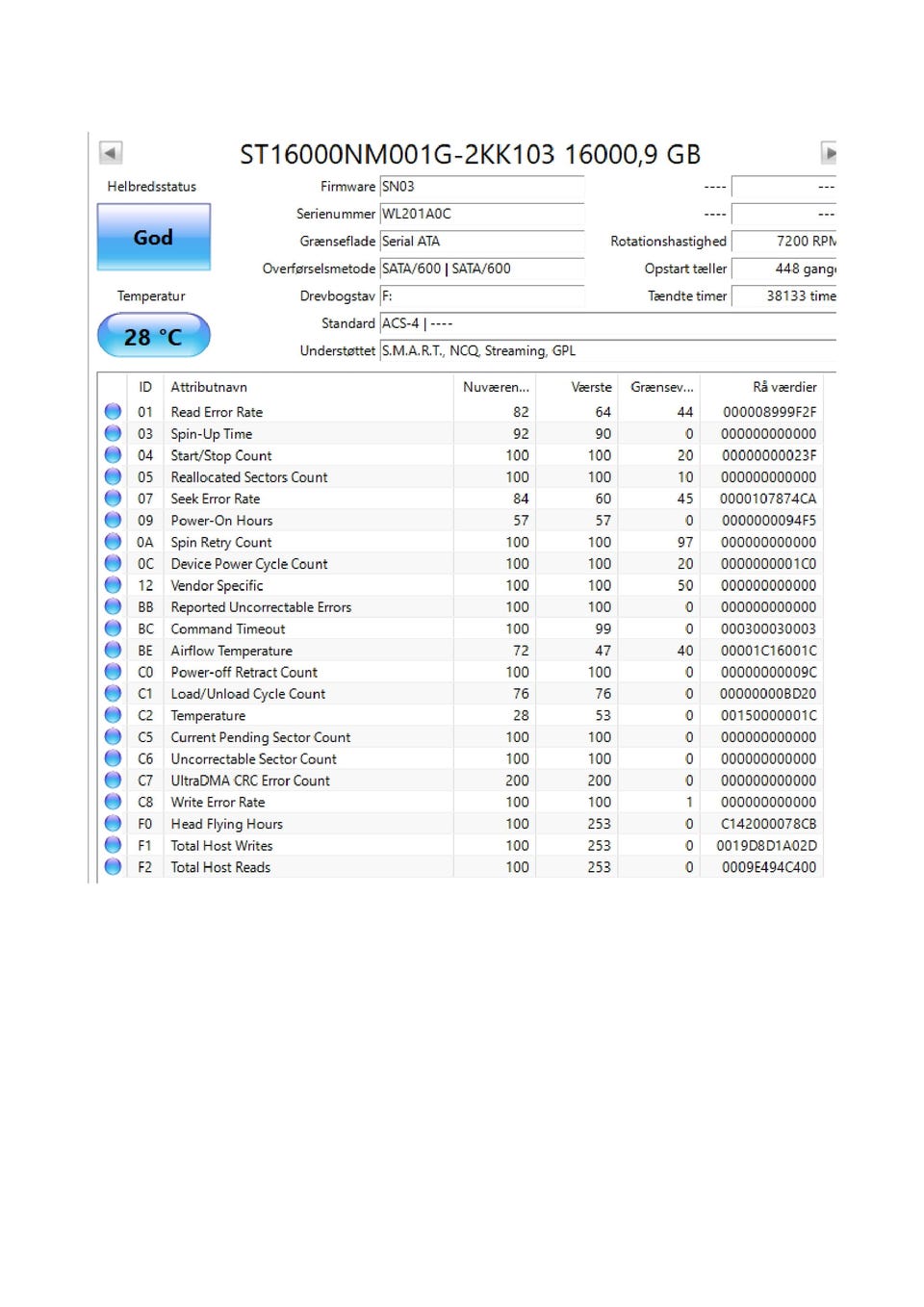Select the Head Flying Hours attribute name
The height and width of the screenshot is (1307, 924).
tap(227, 824)
